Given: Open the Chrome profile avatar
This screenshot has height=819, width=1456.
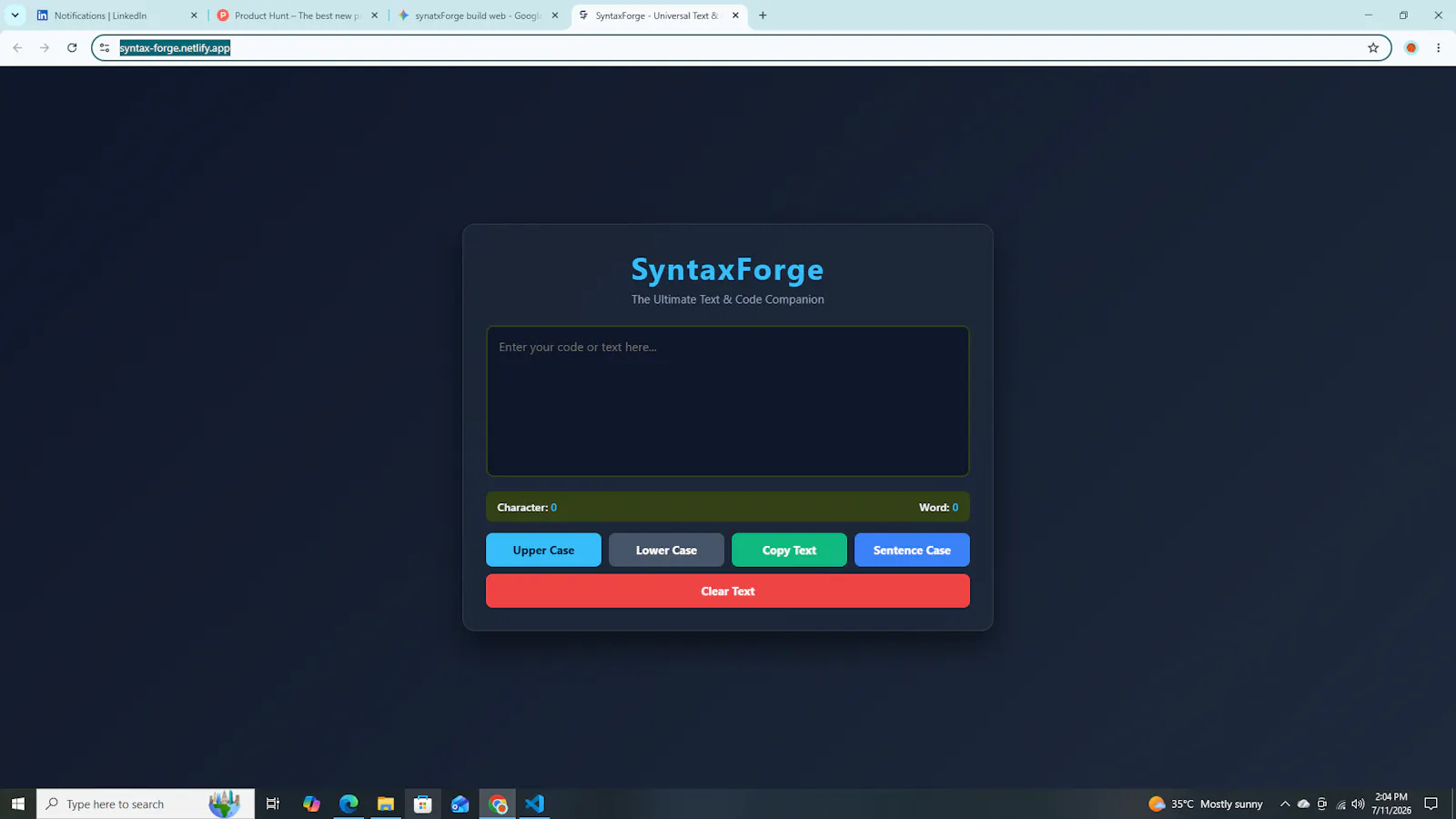Looking at the screenshot, I should click(1411, 47).
